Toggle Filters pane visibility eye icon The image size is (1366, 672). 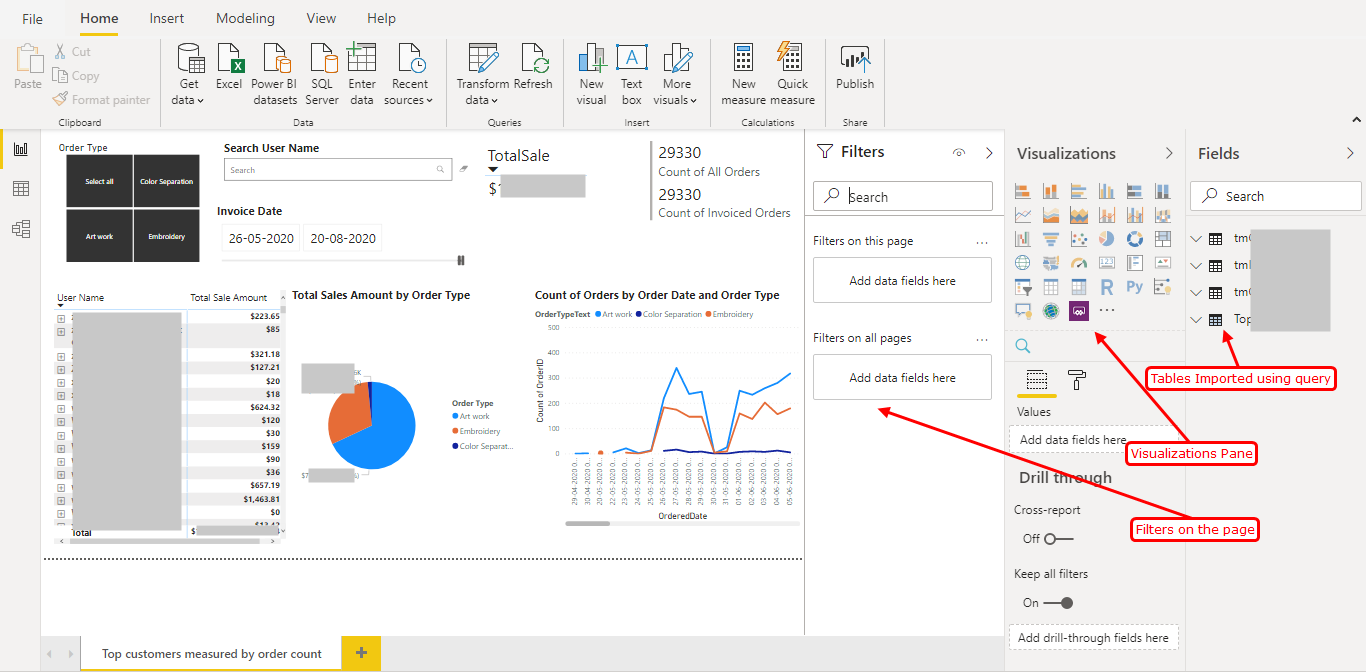pos(959,153)
